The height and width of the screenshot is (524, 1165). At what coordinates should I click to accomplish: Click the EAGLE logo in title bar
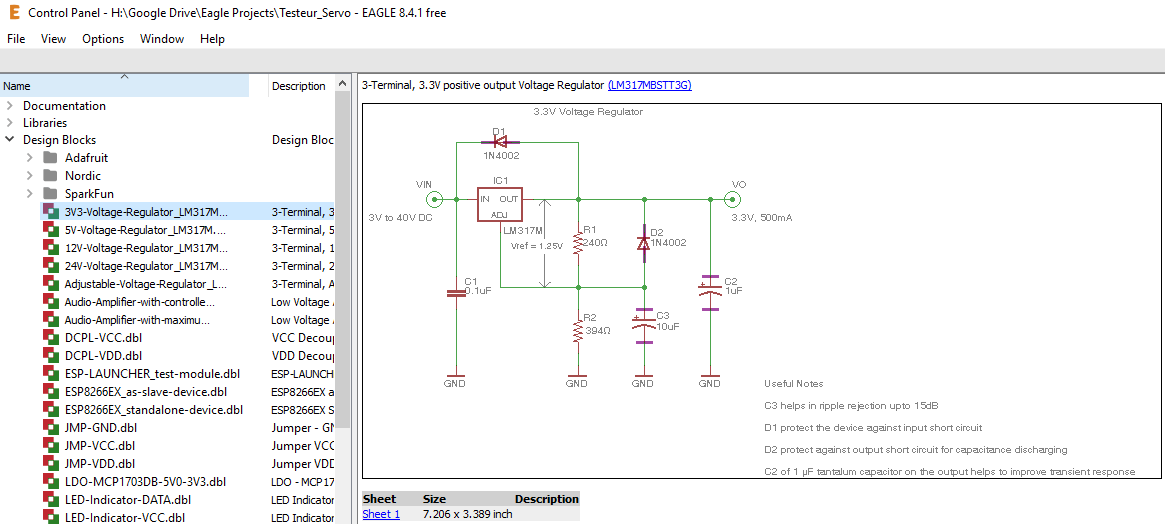[14, 13]
